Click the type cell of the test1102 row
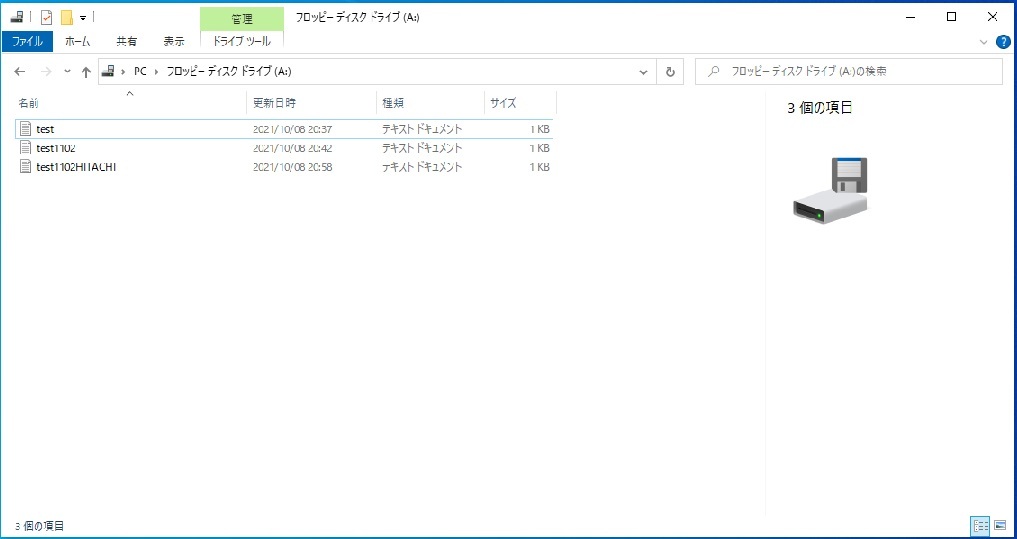The height and width of the screenshot is (539, 1017). click(422, 148)
